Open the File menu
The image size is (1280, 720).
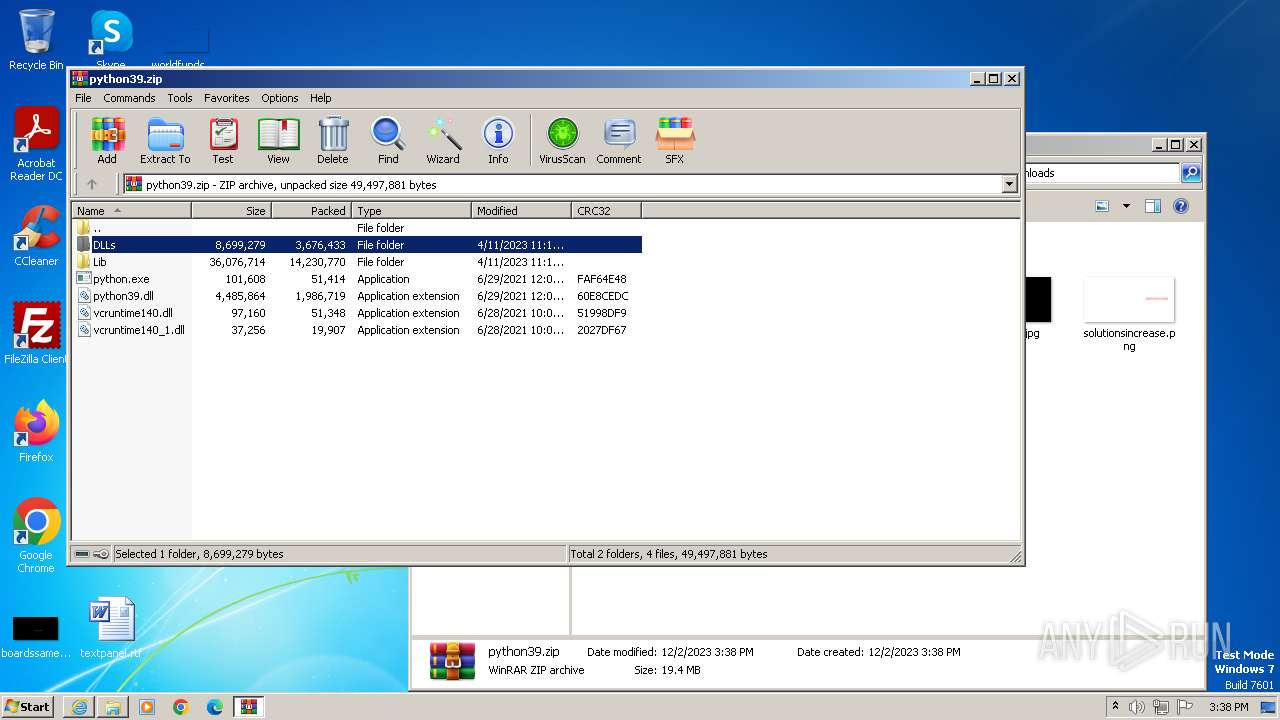tap(83, 98)
